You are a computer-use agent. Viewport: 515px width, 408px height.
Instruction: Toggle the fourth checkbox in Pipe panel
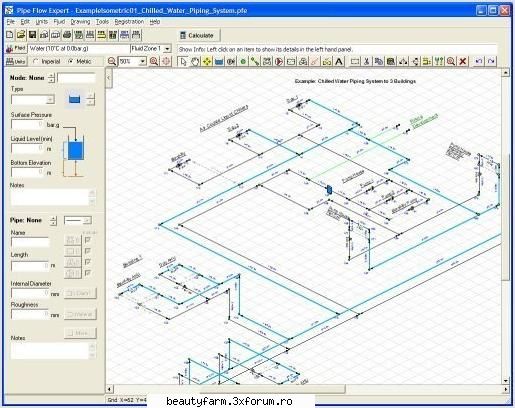pos(88,273)
